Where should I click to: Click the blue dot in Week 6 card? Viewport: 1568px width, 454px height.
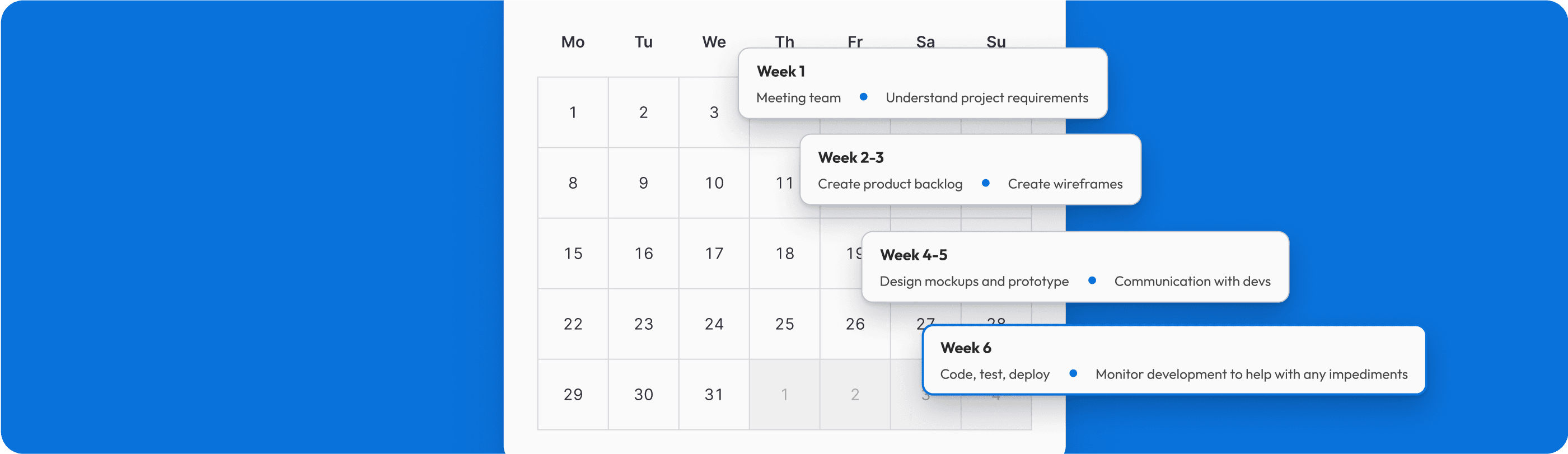(x=1073, y=373)
